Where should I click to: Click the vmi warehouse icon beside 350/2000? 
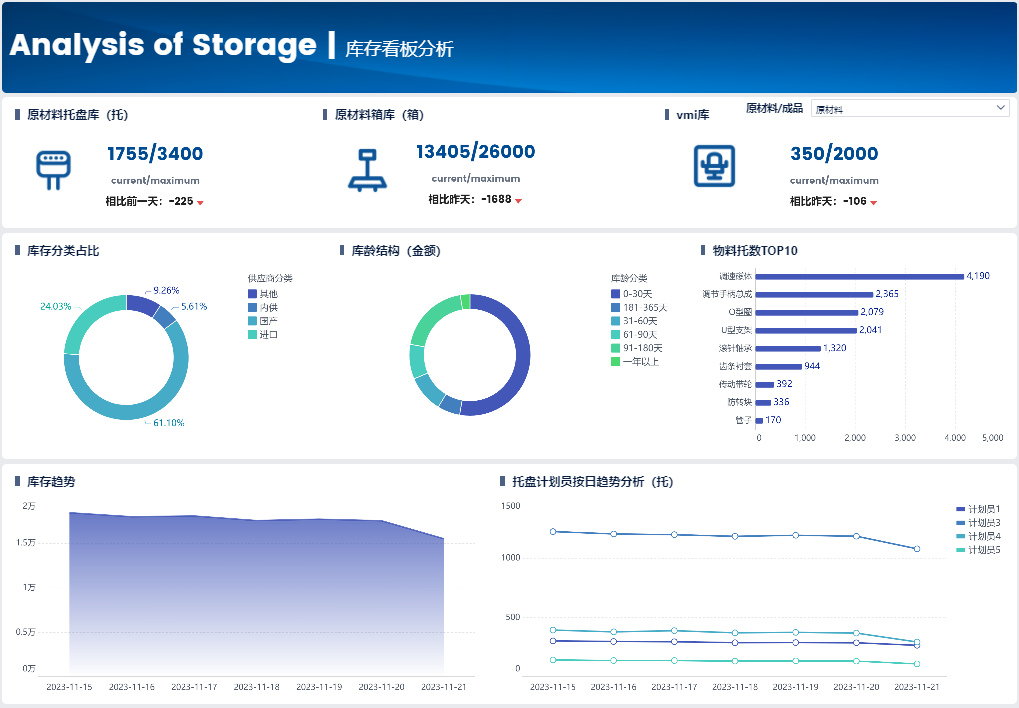(714, 166)
